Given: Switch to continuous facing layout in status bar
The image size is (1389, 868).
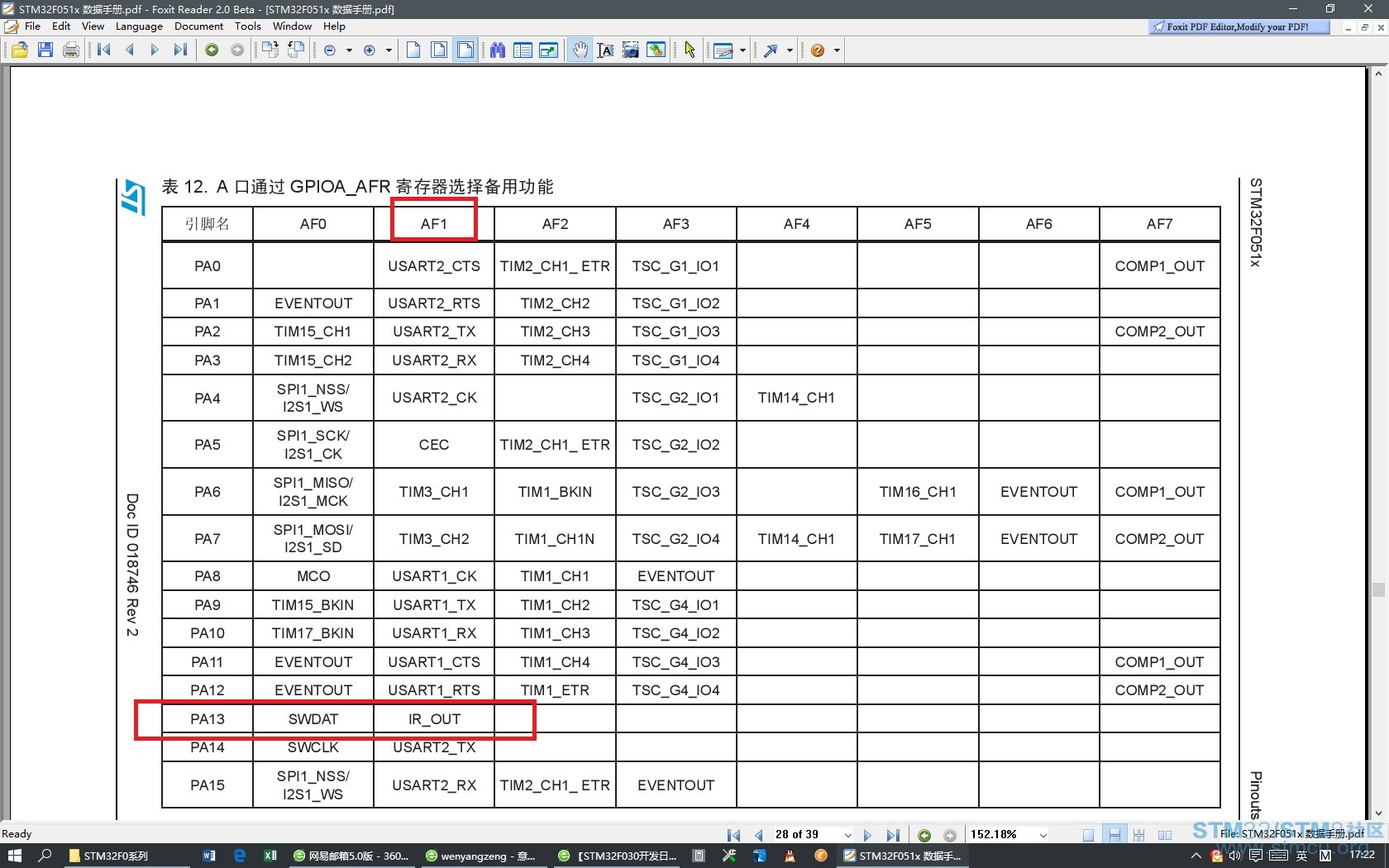Looking at the screenshot, I should pos(1139,835).
